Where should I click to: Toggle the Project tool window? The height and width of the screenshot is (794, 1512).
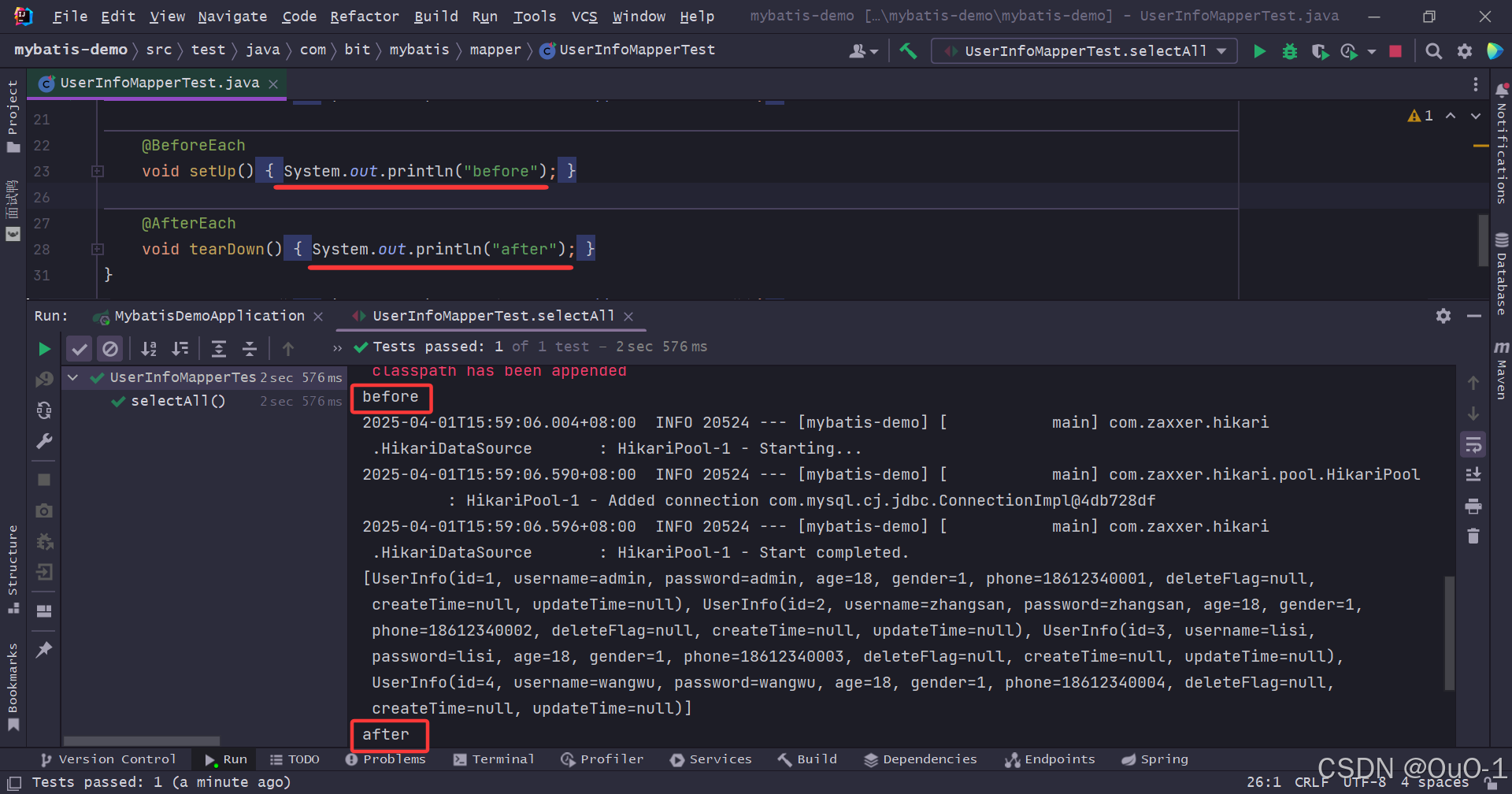point(13,117)
